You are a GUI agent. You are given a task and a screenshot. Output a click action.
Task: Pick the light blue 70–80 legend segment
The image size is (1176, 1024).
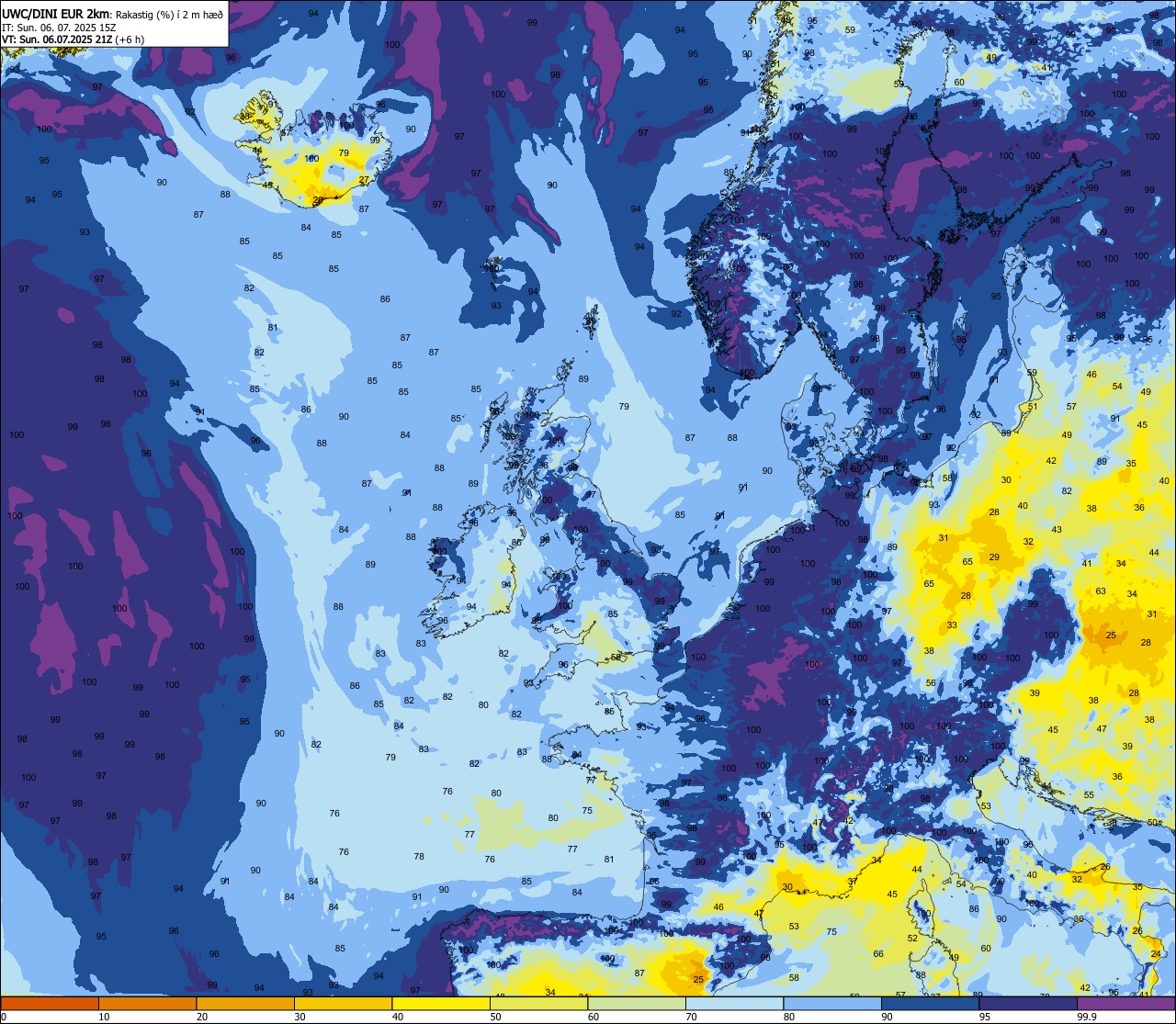[734, 1003]
